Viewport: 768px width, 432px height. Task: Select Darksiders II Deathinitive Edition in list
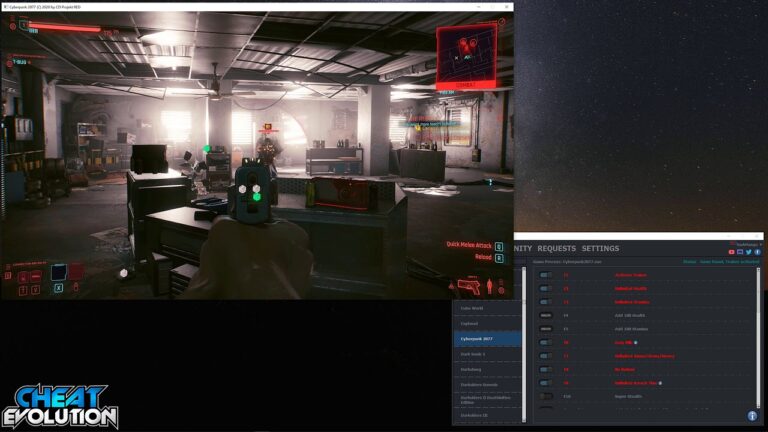(487, 400)
